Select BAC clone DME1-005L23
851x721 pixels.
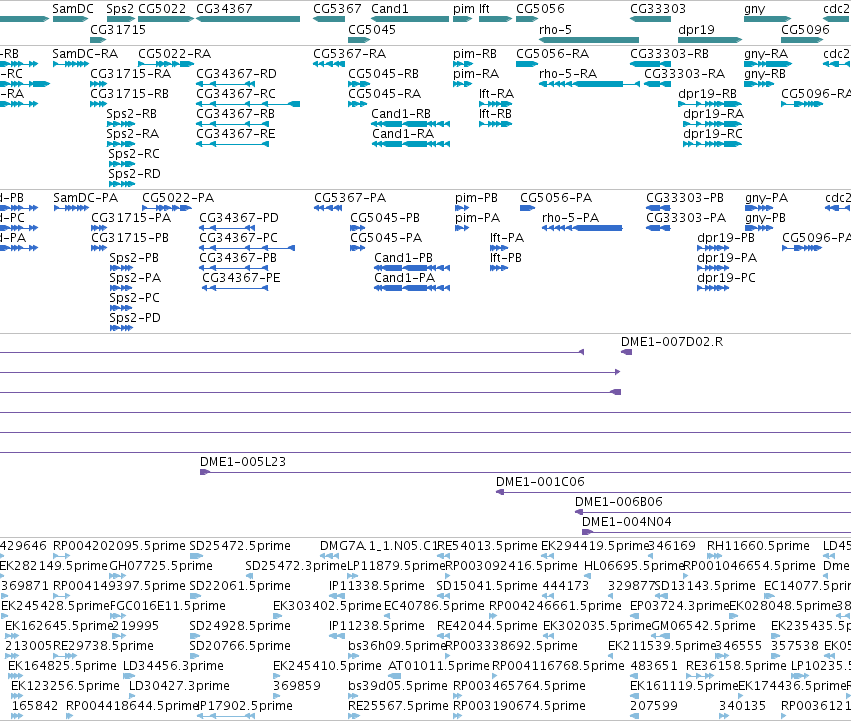coord(243,461)
